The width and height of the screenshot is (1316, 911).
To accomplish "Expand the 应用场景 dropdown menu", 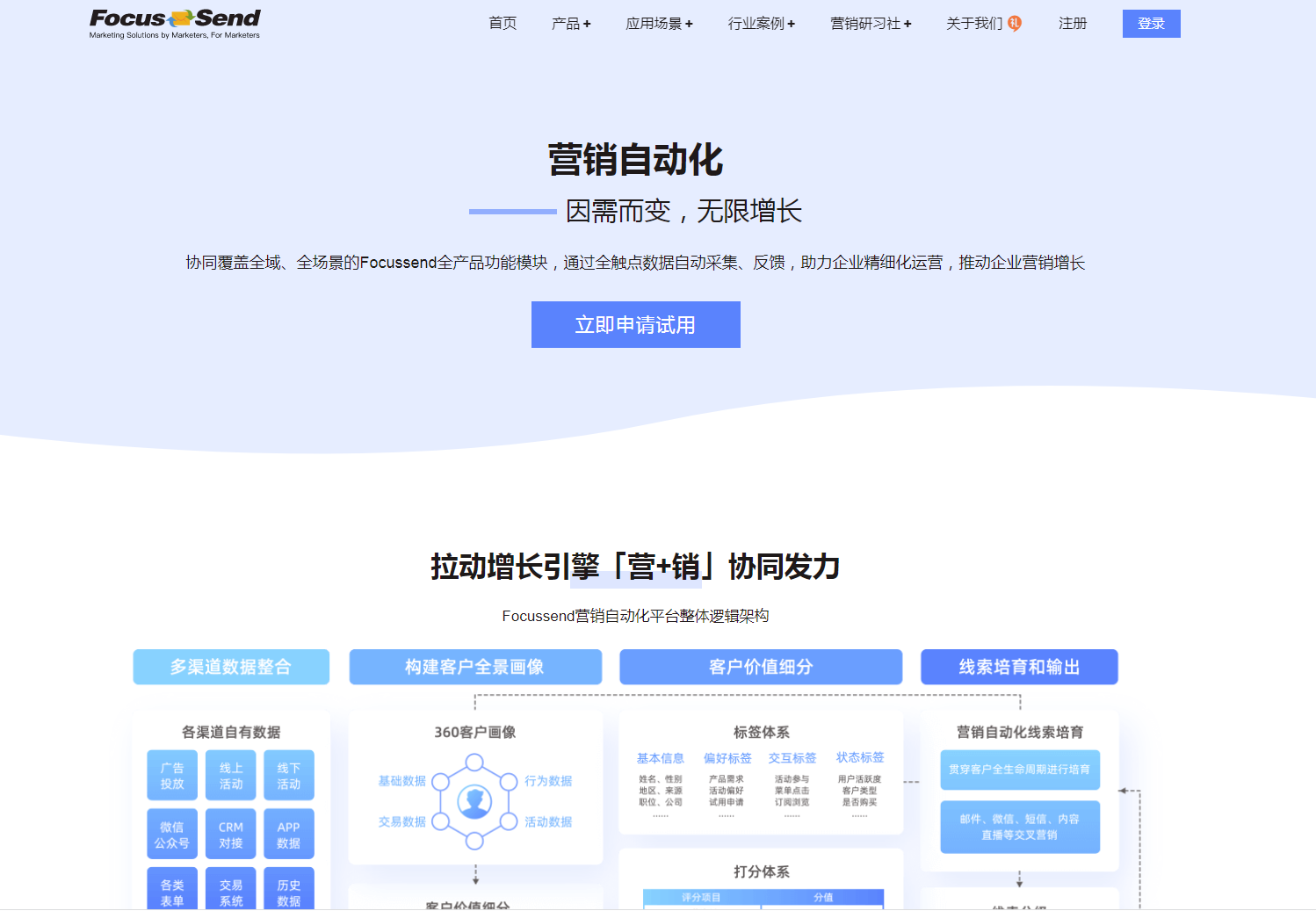I will tap(659, 24).
